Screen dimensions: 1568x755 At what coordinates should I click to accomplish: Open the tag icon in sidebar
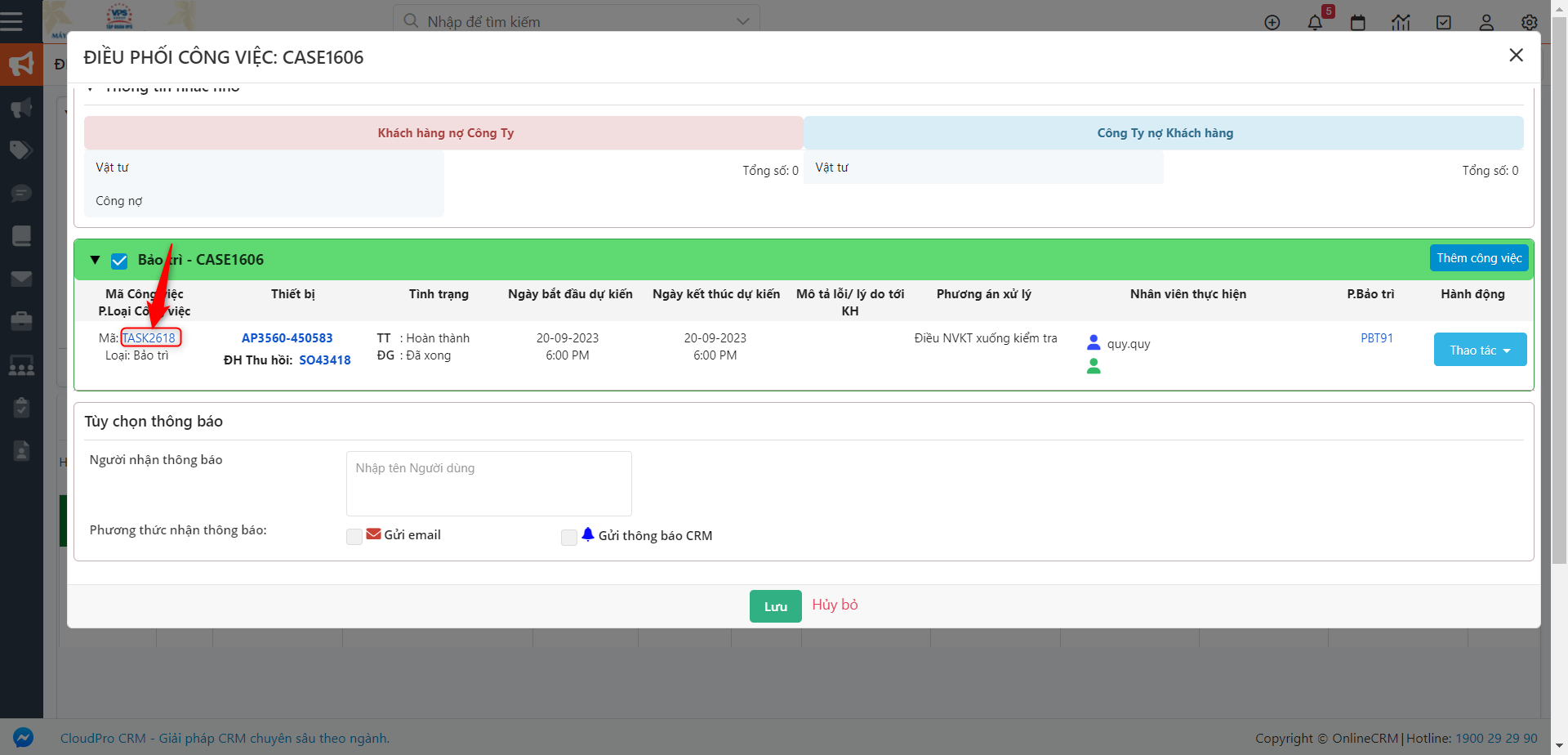[21, 150]
